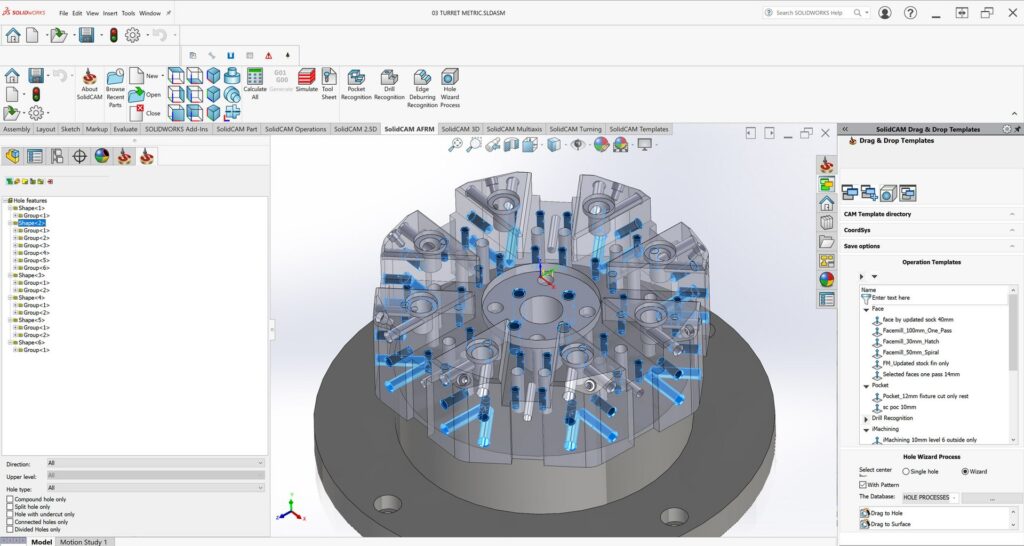Start Drill Recognition
The width and height of the screenshot is (1024, 546).
(x=389, y=86)
